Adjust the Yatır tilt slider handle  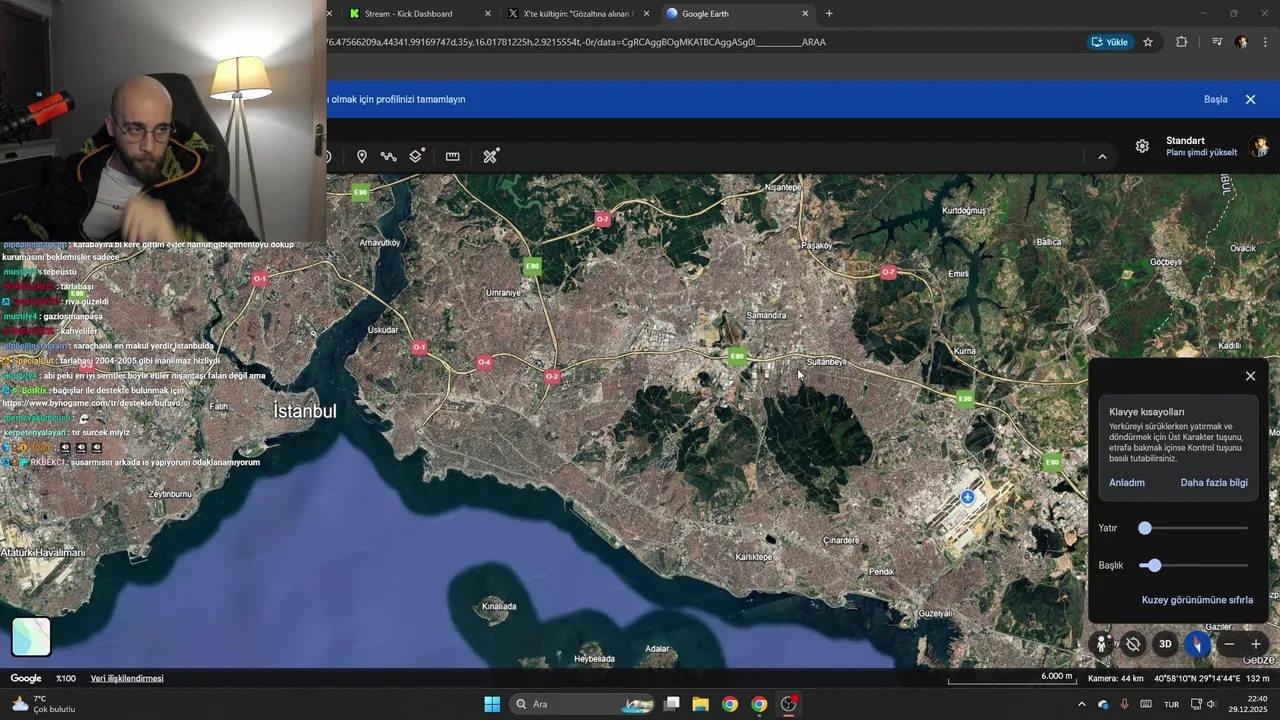[x=1145, y=528]
